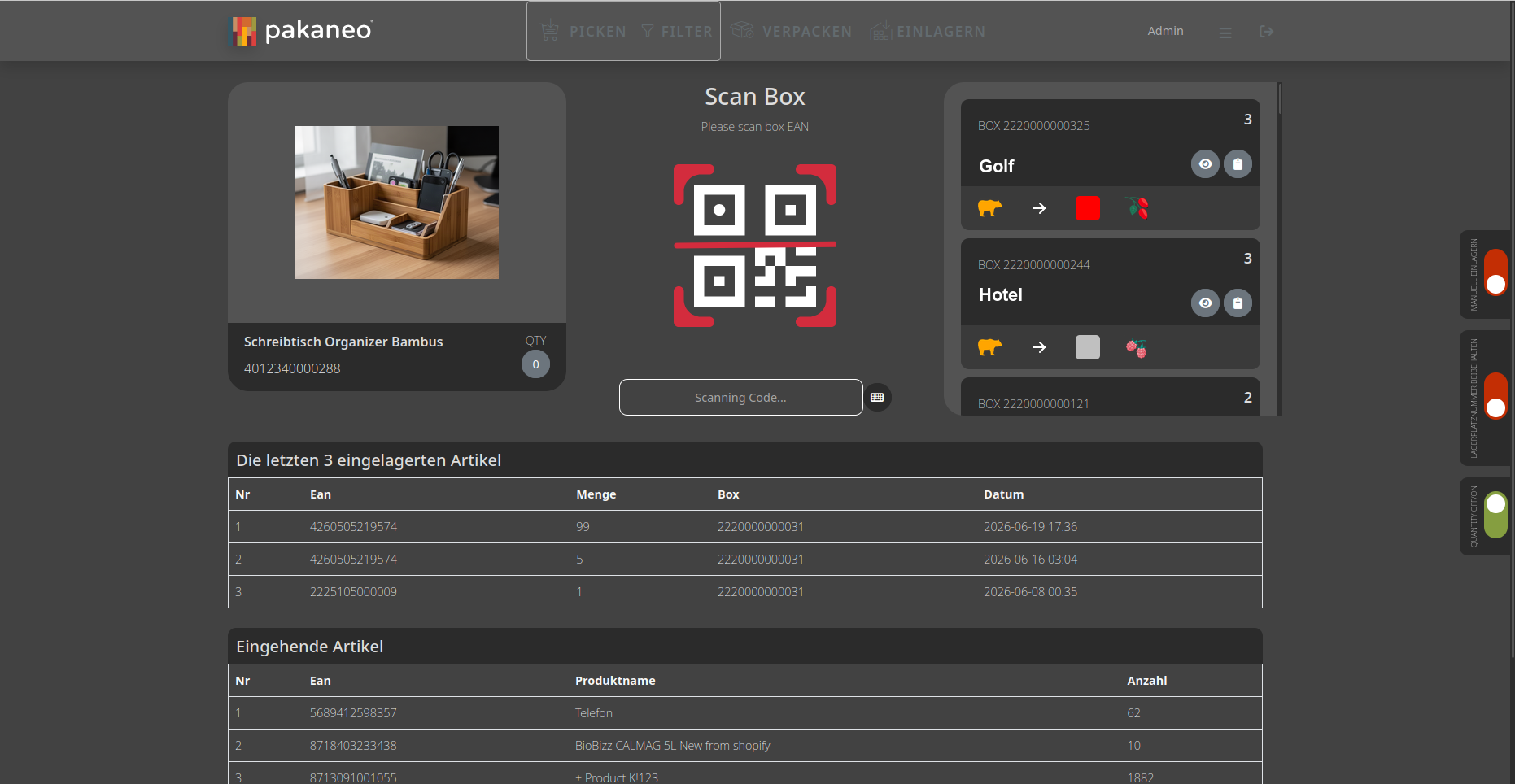Click the Telefon product name
1515x784 pixels.
pos(594,713)
